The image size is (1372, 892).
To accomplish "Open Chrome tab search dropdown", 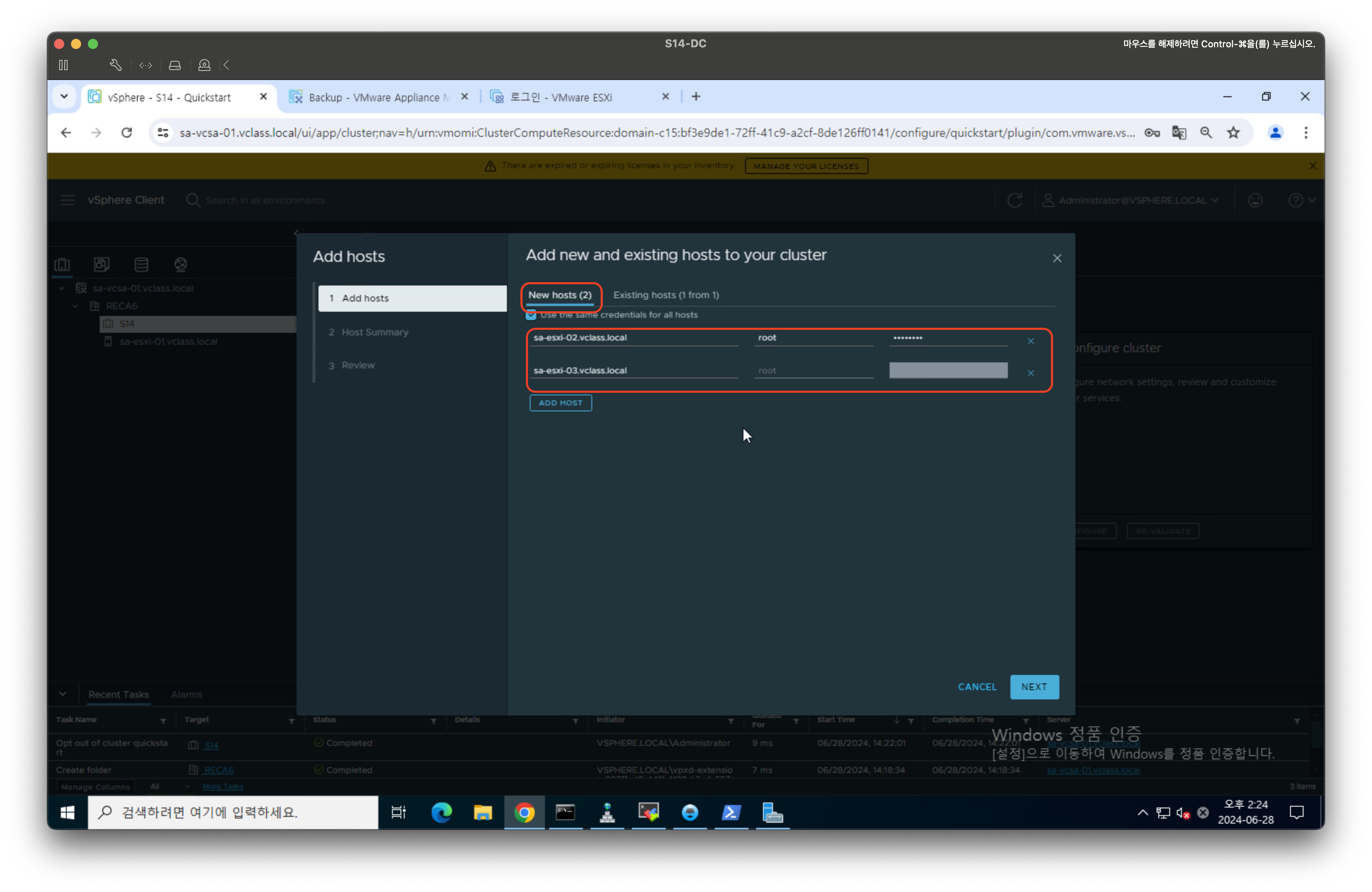I will (x=64, y=97).
